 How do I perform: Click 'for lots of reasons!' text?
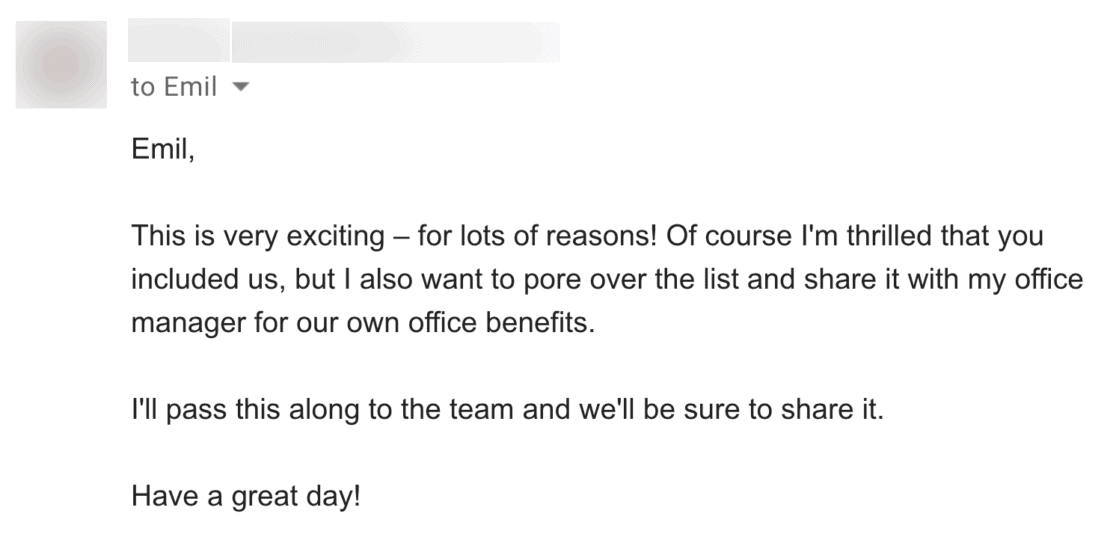[537, 236]
